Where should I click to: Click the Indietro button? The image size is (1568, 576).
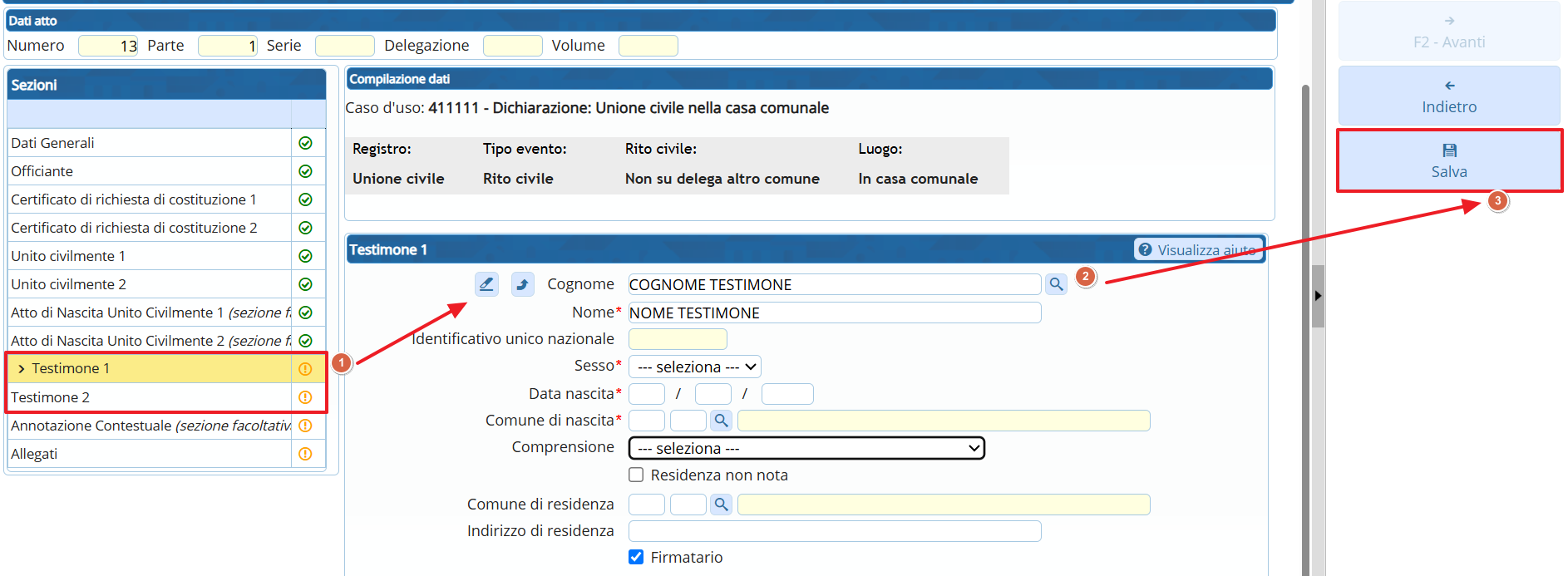[1448, 96]
